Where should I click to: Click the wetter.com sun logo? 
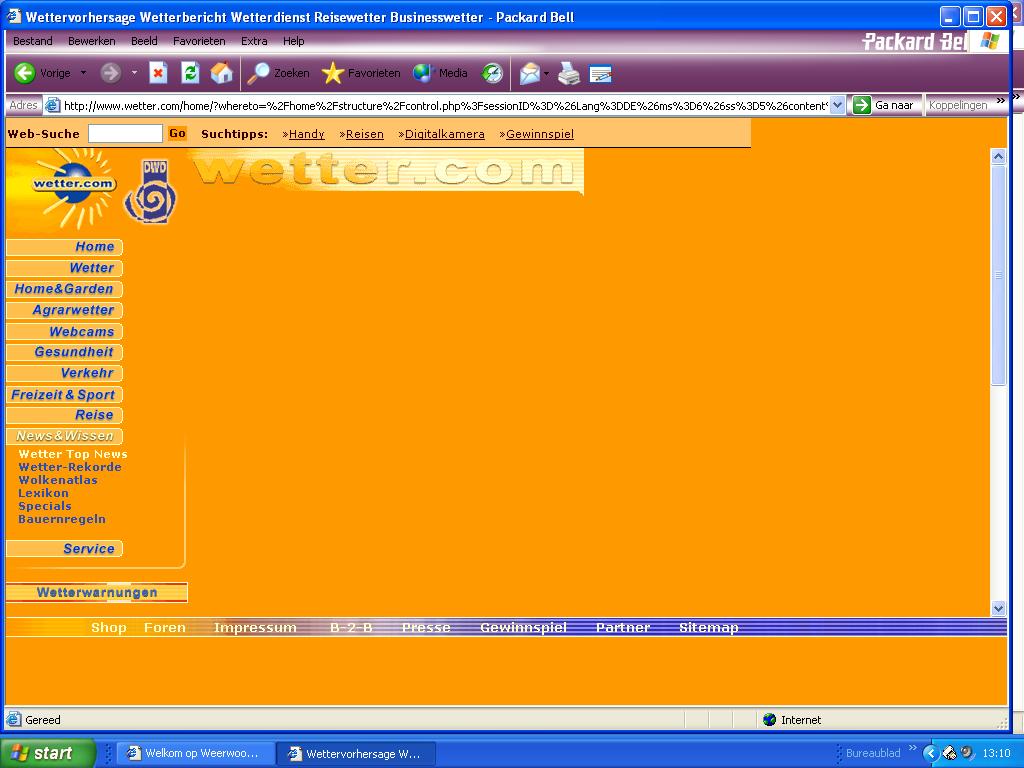point(70,187)
